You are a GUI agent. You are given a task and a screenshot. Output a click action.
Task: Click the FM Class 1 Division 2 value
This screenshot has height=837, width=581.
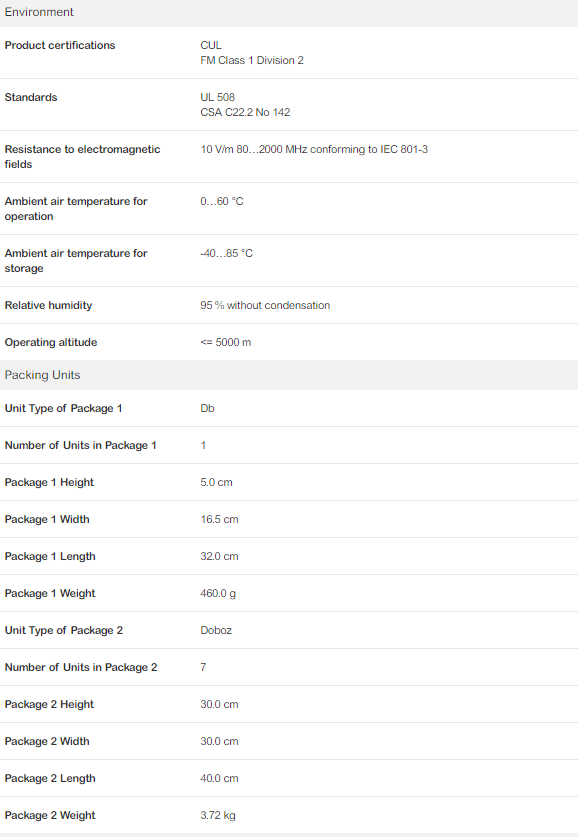(x=252, y=60)
